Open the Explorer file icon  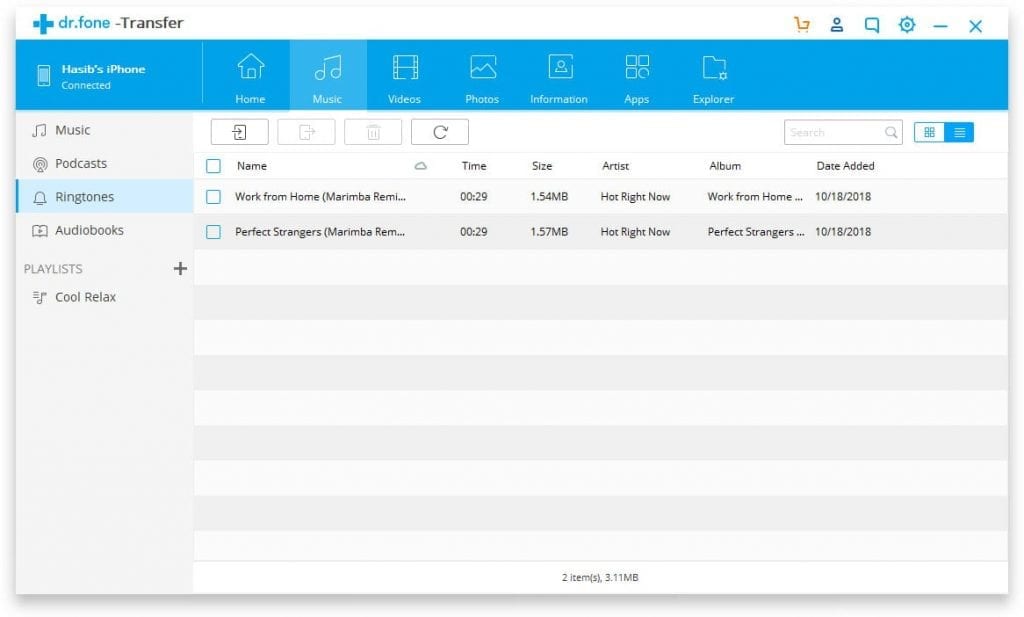coord(712,75)
